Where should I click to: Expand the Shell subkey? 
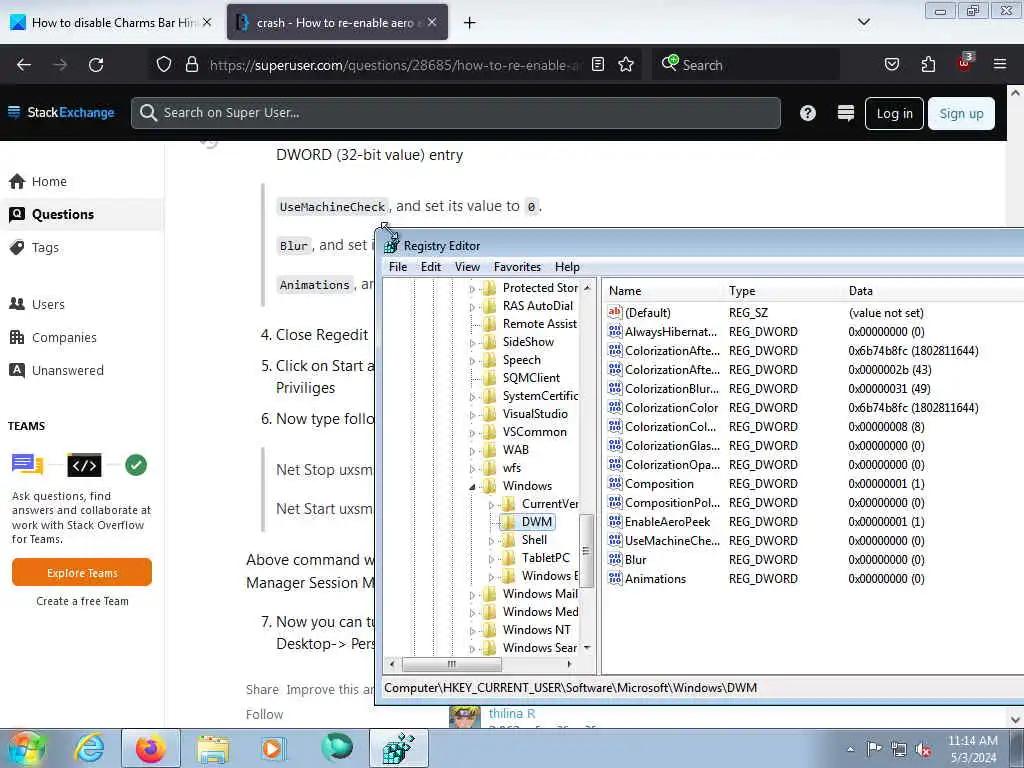[491, 540]
